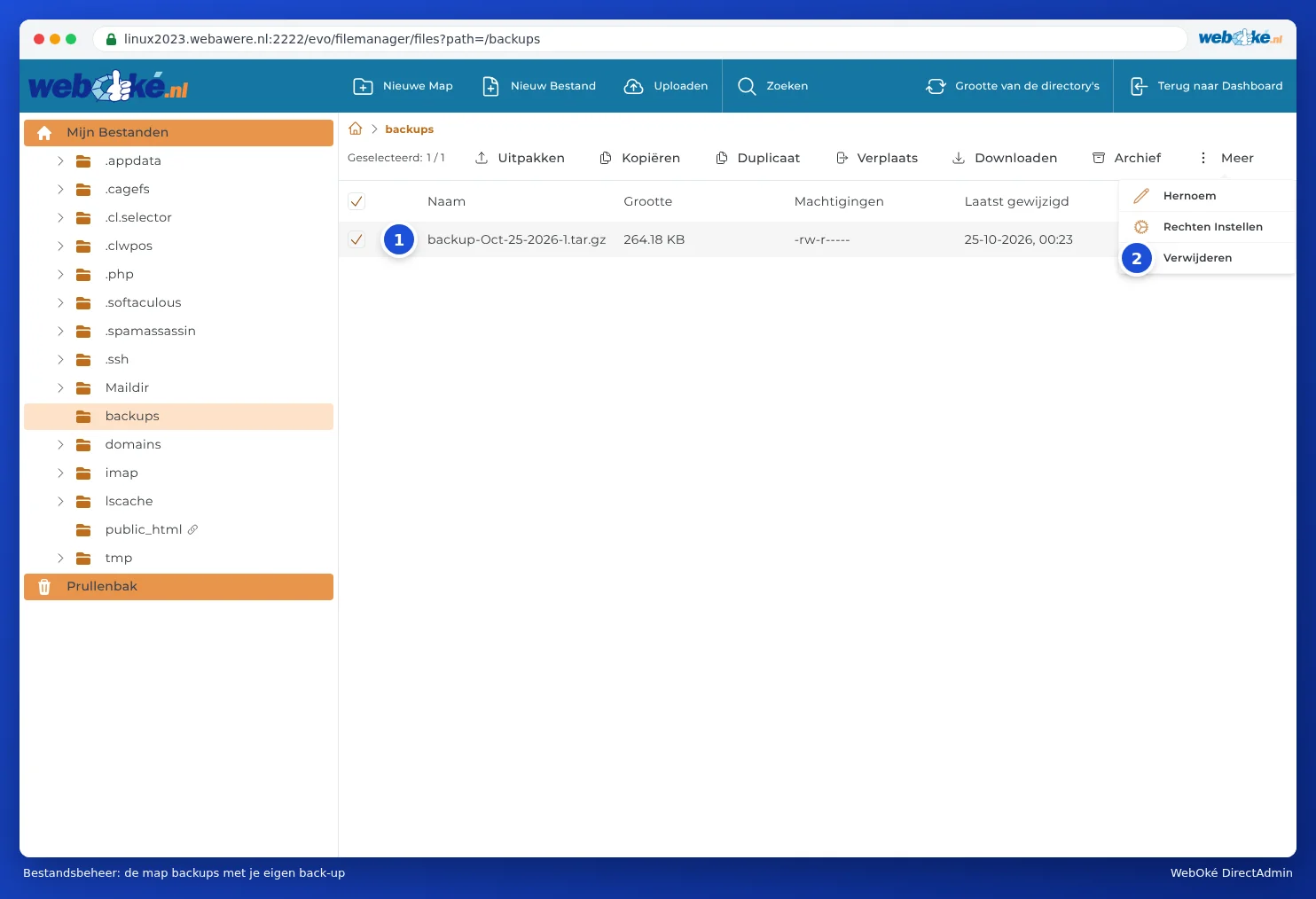Open the public_html folder
Screen dimensions: 1316x899
click(x=178, y=530)
